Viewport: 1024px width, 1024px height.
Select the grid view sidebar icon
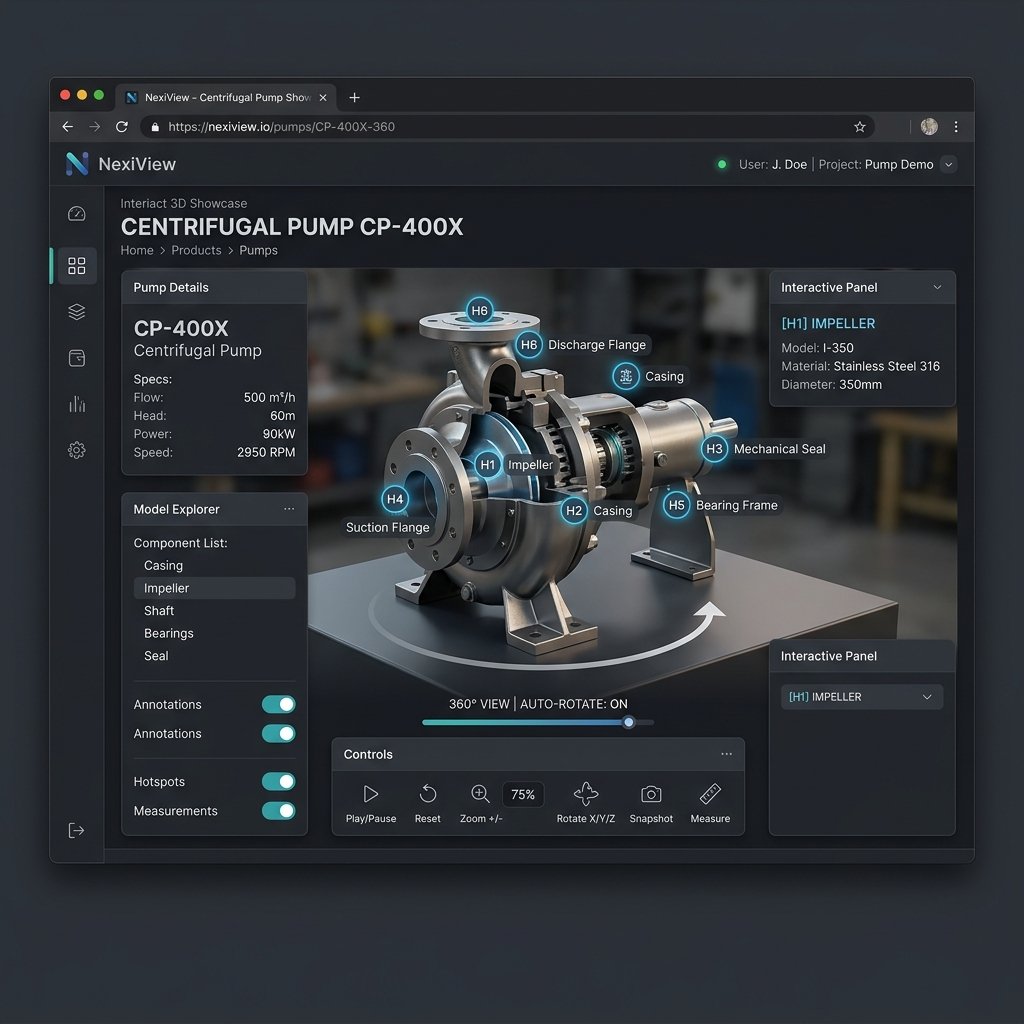(76, 265)
